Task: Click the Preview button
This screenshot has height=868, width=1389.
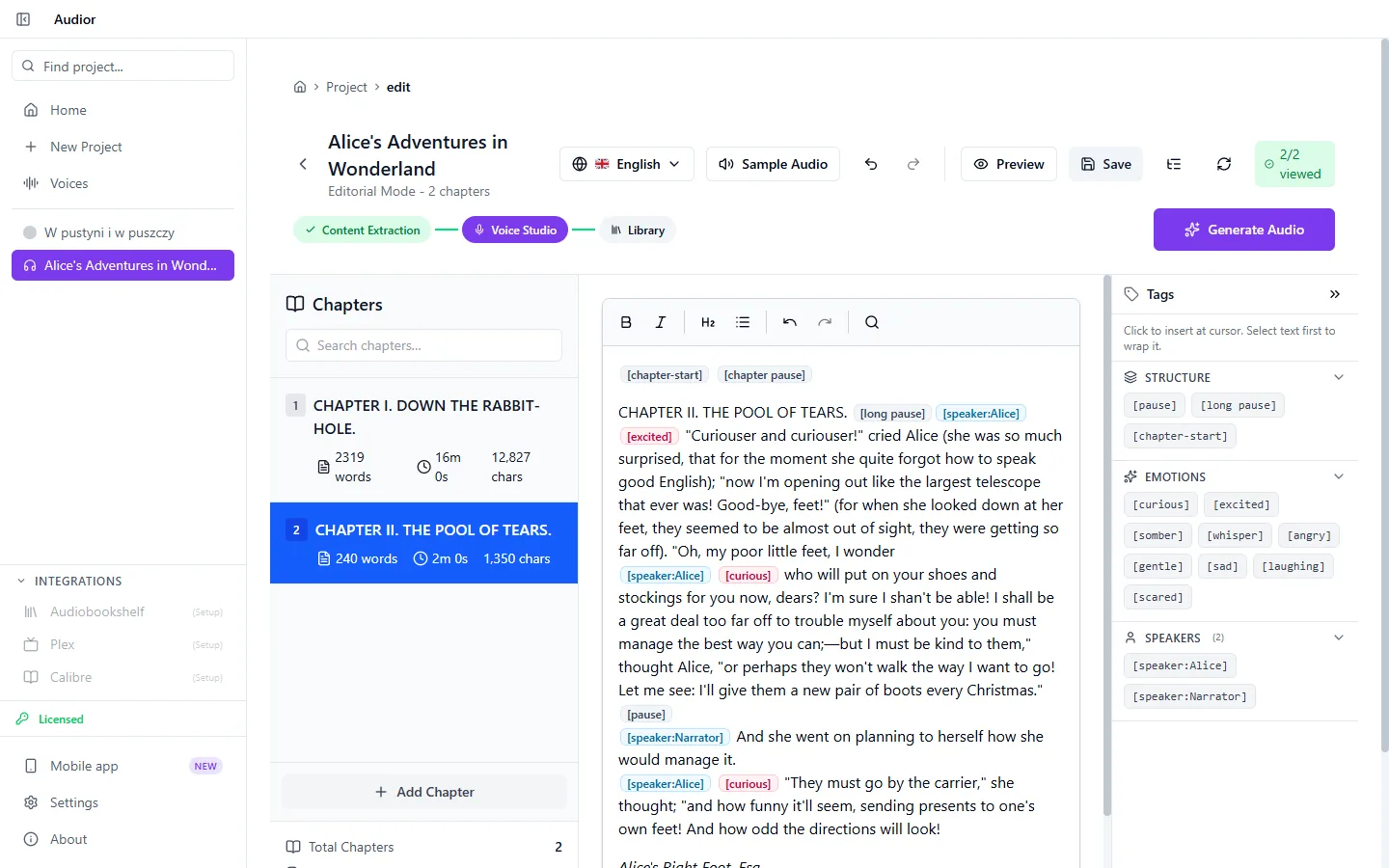Action: click(1009, 164)
